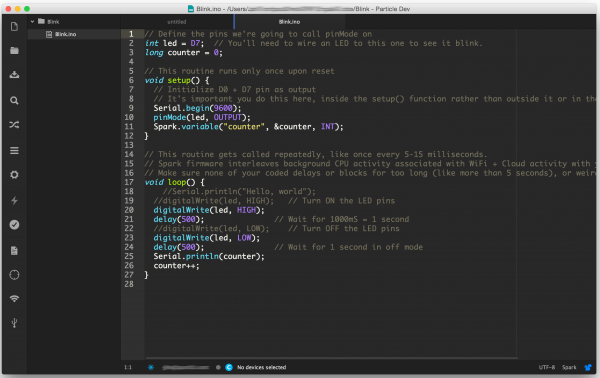Switch to the untitled tab

177,22
